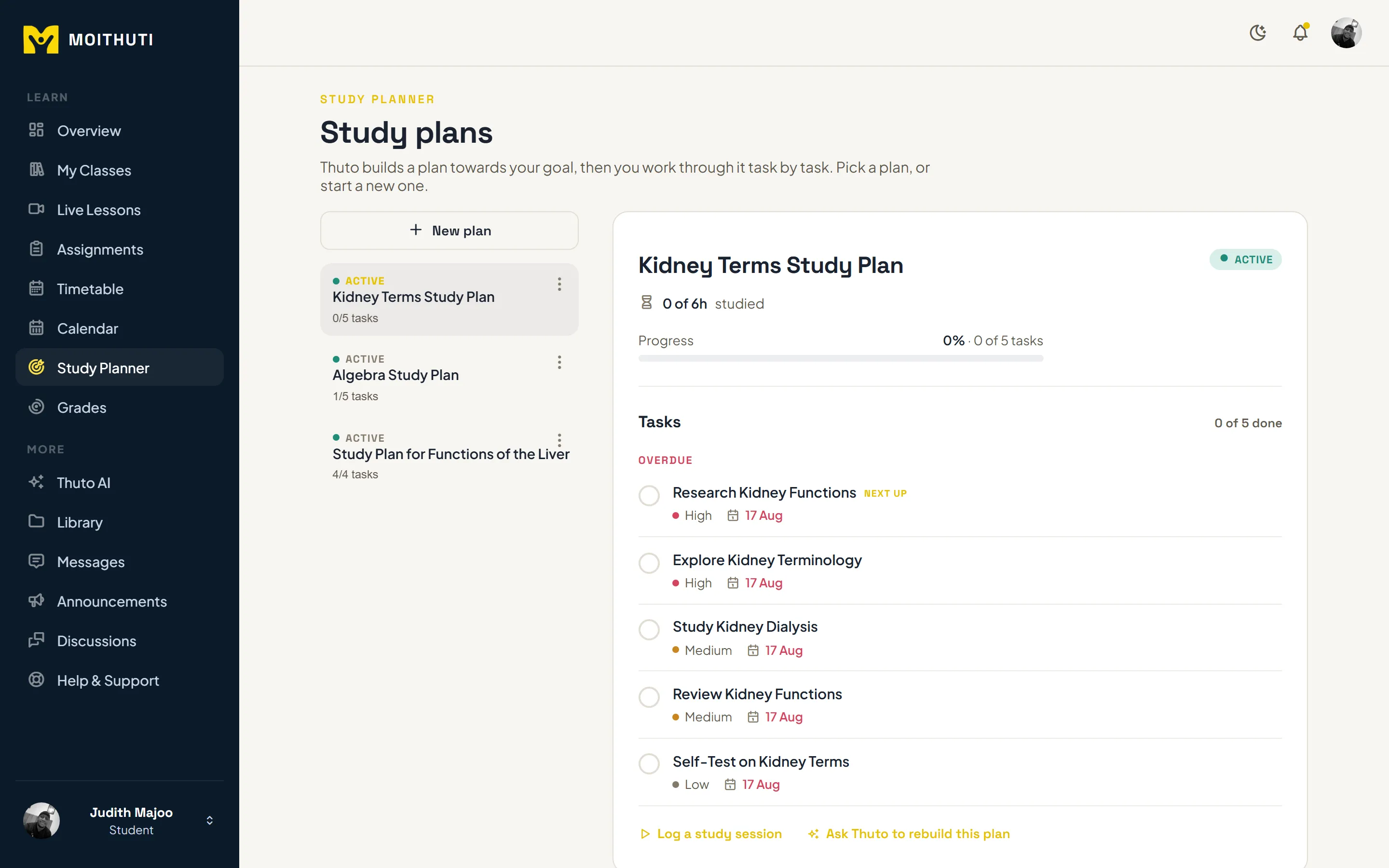Click the Kidney Terms Study Plan heading
The image size is (1389, 868).
(770, 265)
